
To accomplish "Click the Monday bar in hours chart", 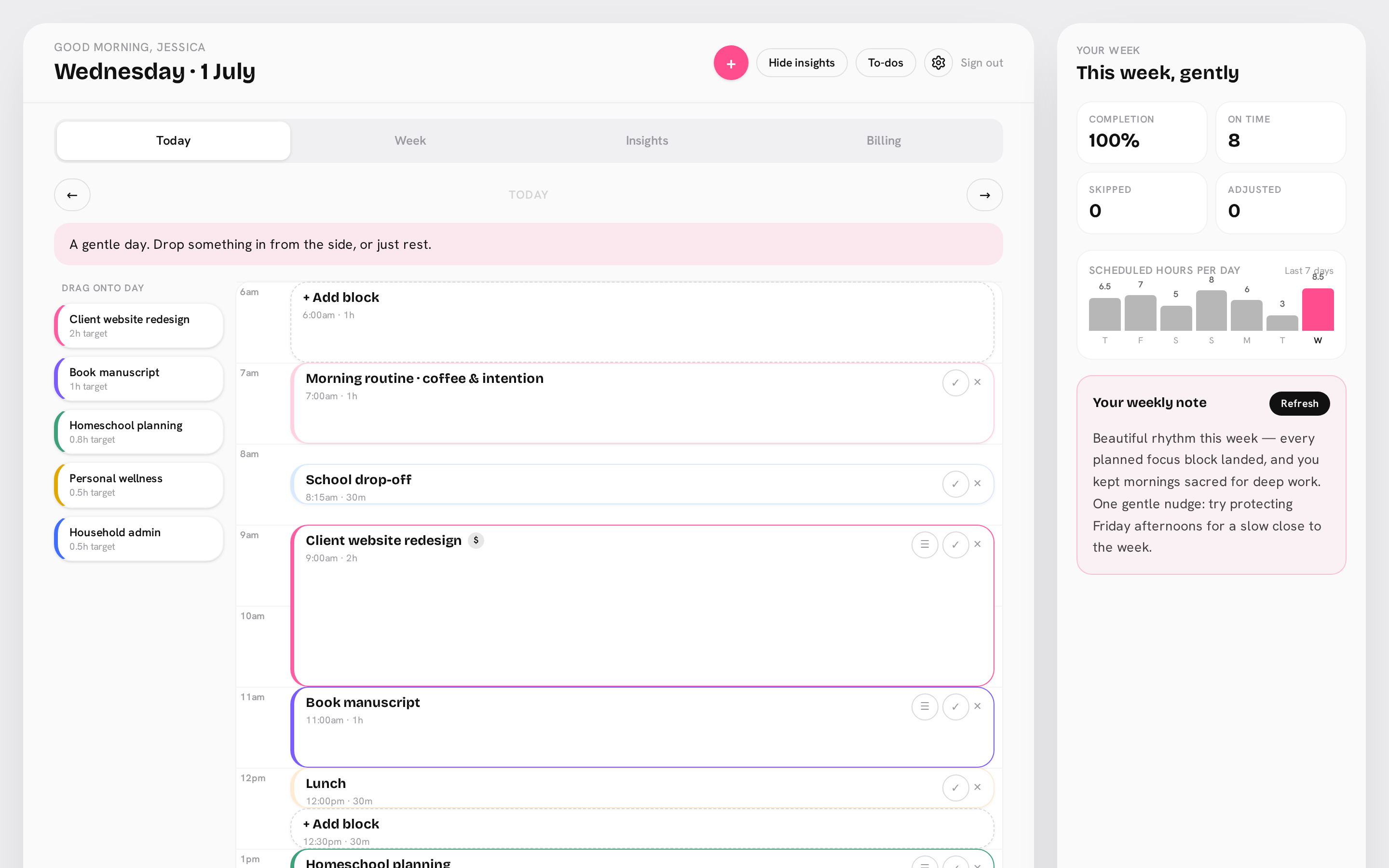I will (x=1247, y=315).
